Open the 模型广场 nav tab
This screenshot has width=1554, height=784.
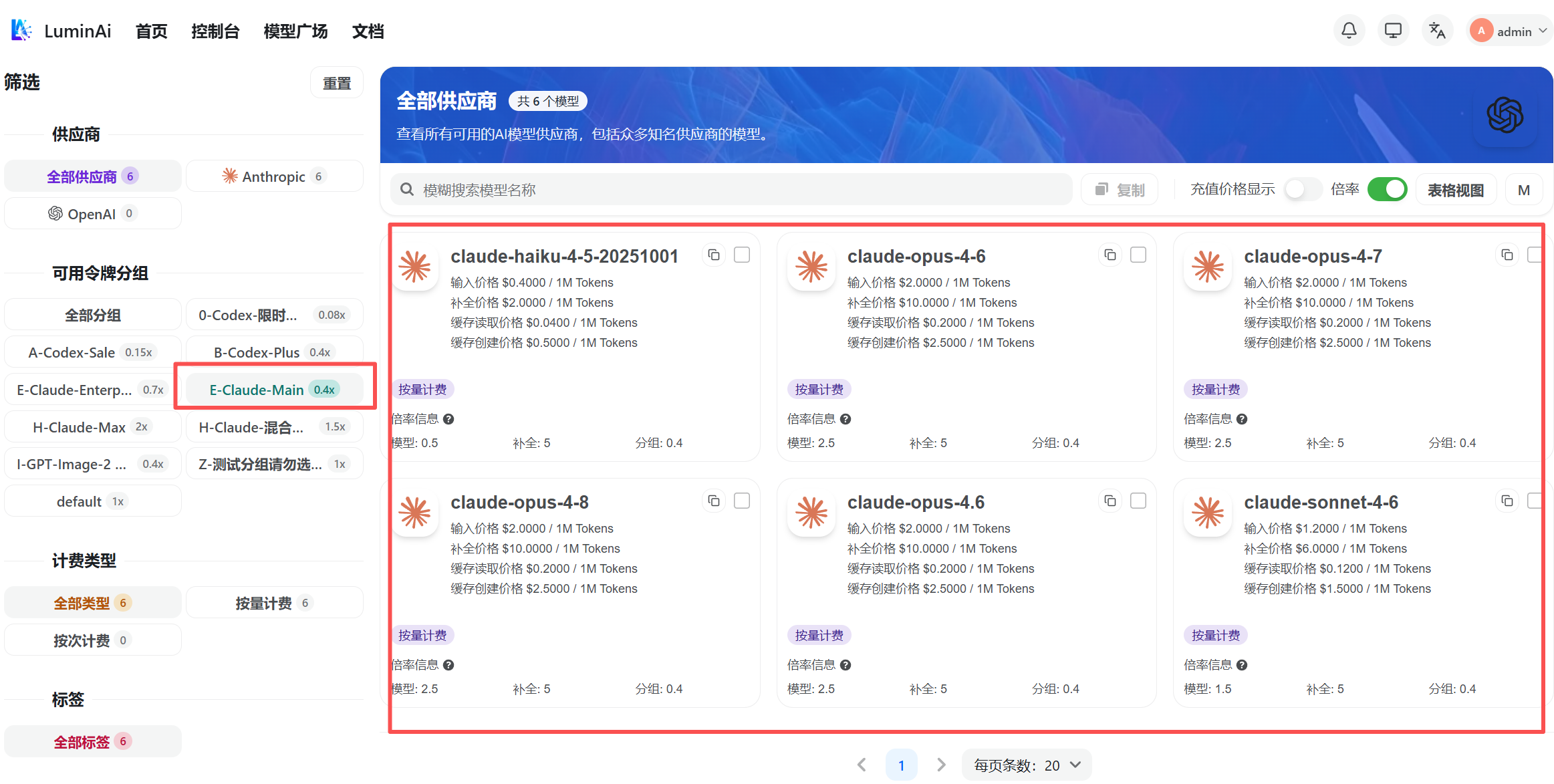[x=295, y=31]
